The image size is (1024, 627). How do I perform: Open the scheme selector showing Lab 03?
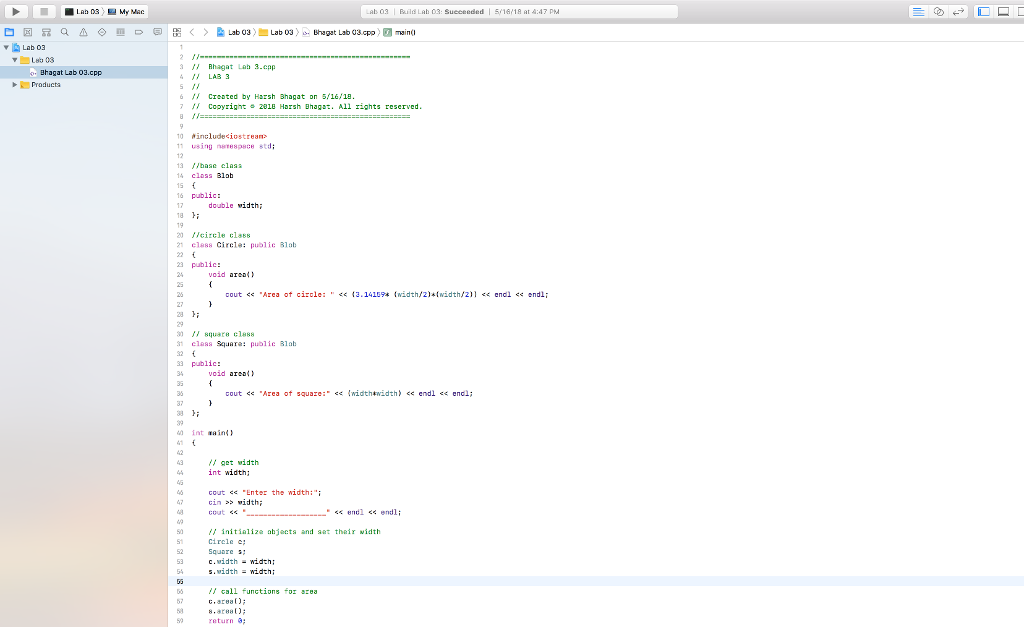point(83,11)
